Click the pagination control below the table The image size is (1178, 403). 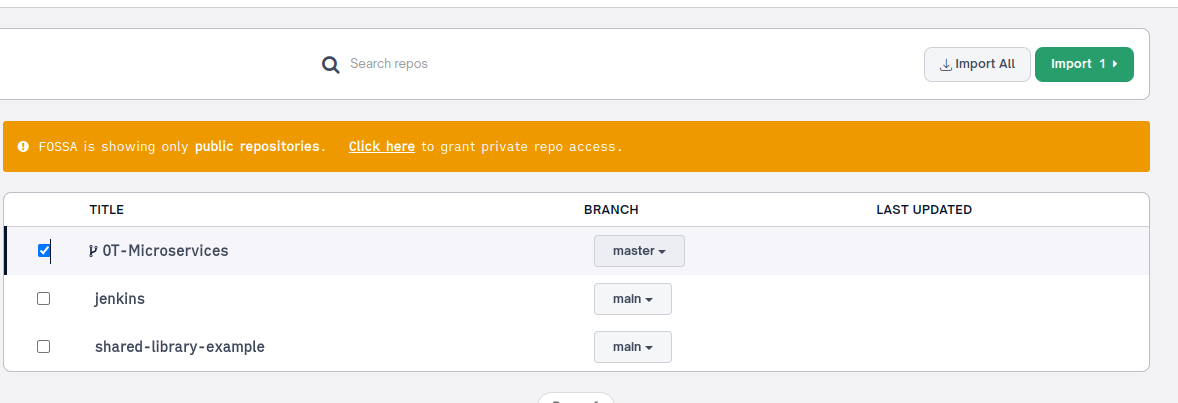[576, 398]
